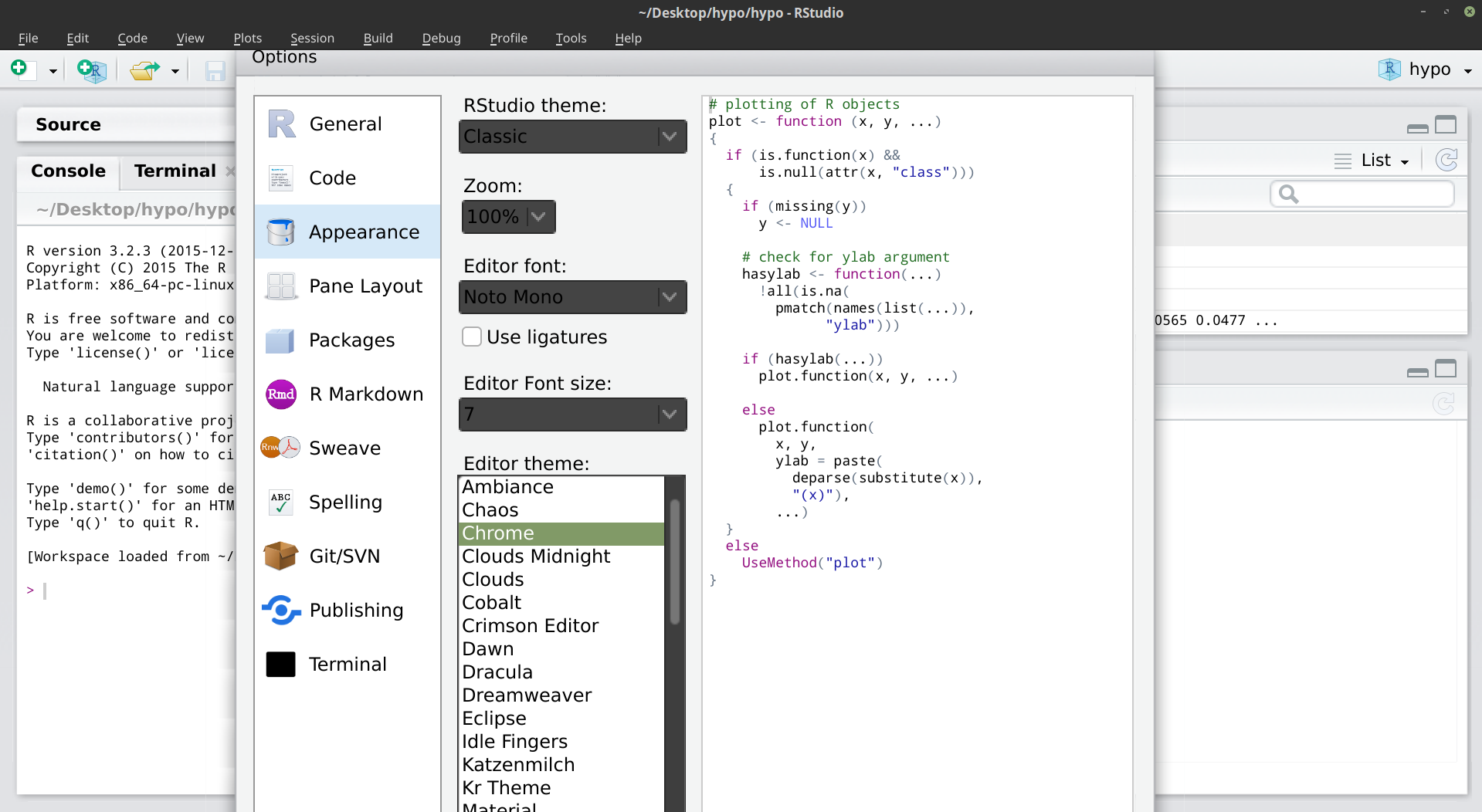Open the General options category
This screenshot has width=1482, height=812.
(348, 123)
